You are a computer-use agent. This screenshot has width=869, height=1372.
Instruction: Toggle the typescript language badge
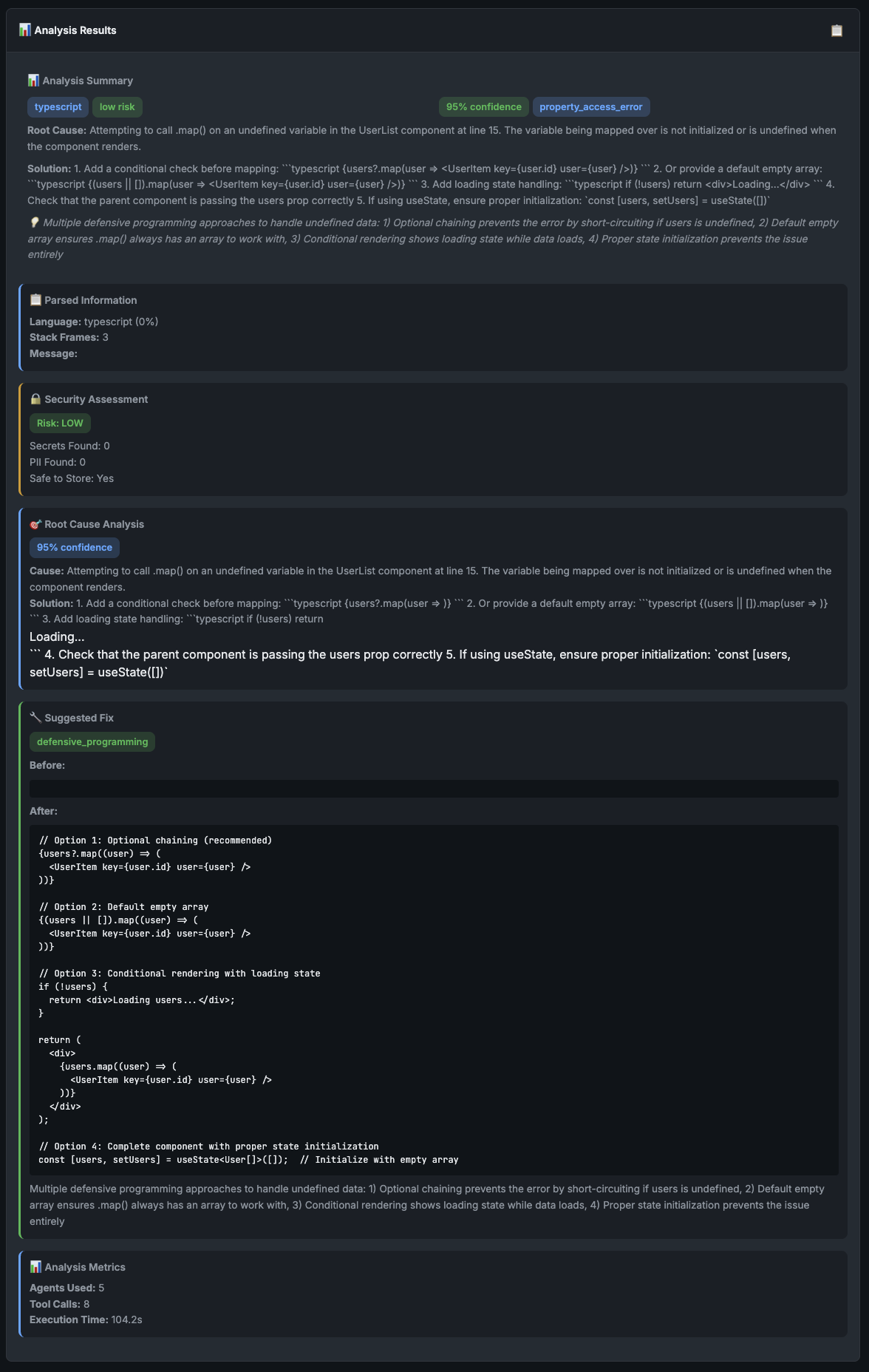tap(58, 106)
